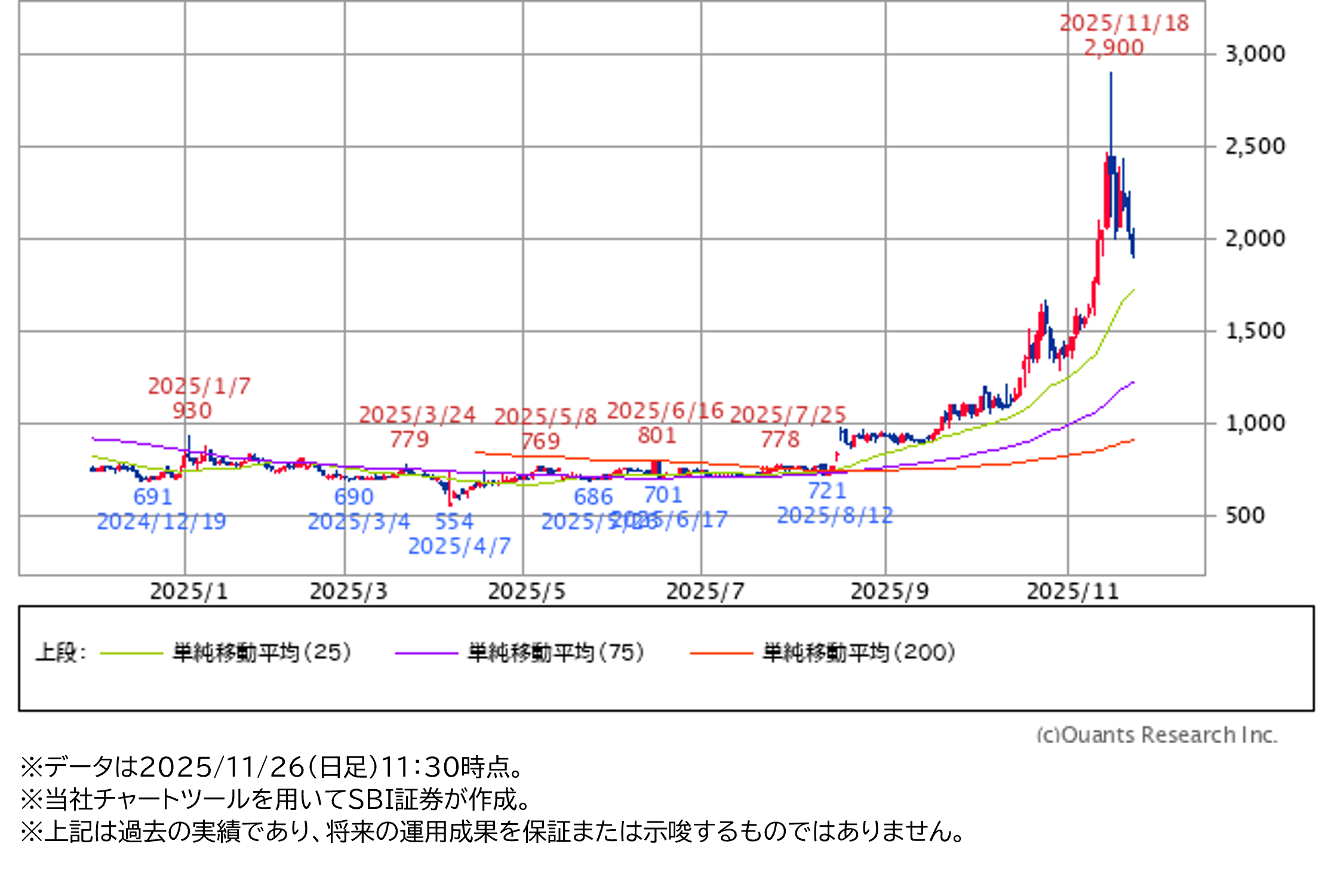Click the purple 75-day moving average swatch

click(426, 653)
